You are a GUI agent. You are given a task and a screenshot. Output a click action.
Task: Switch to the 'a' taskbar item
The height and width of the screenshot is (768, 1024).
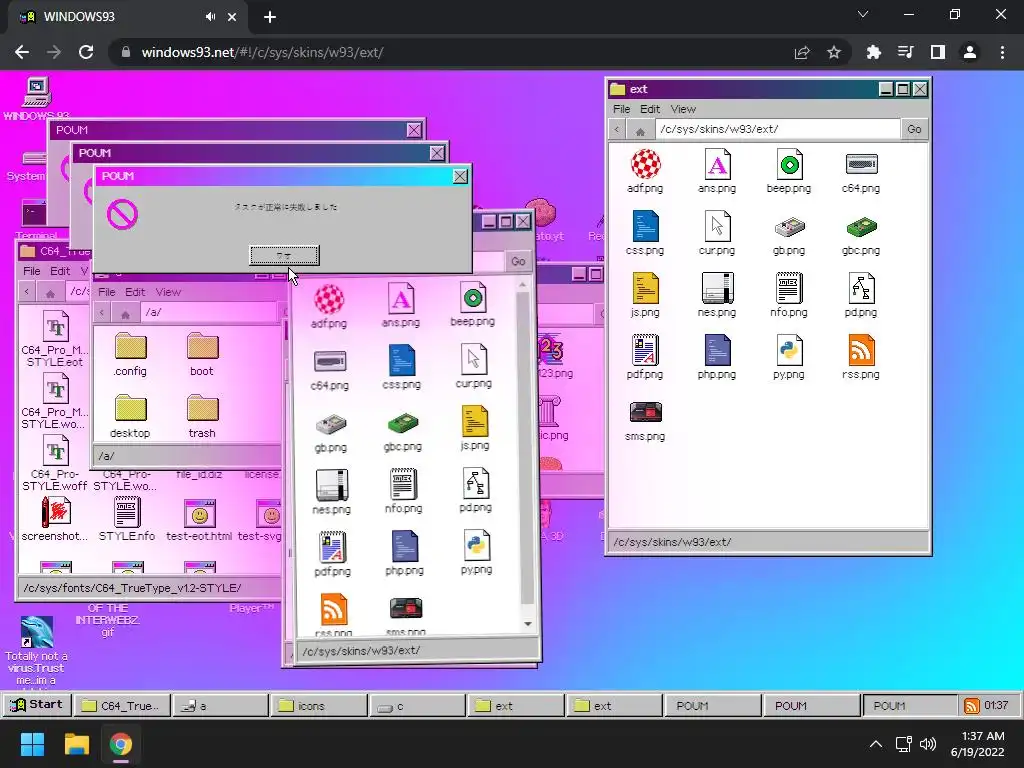(x=221, y=705)
